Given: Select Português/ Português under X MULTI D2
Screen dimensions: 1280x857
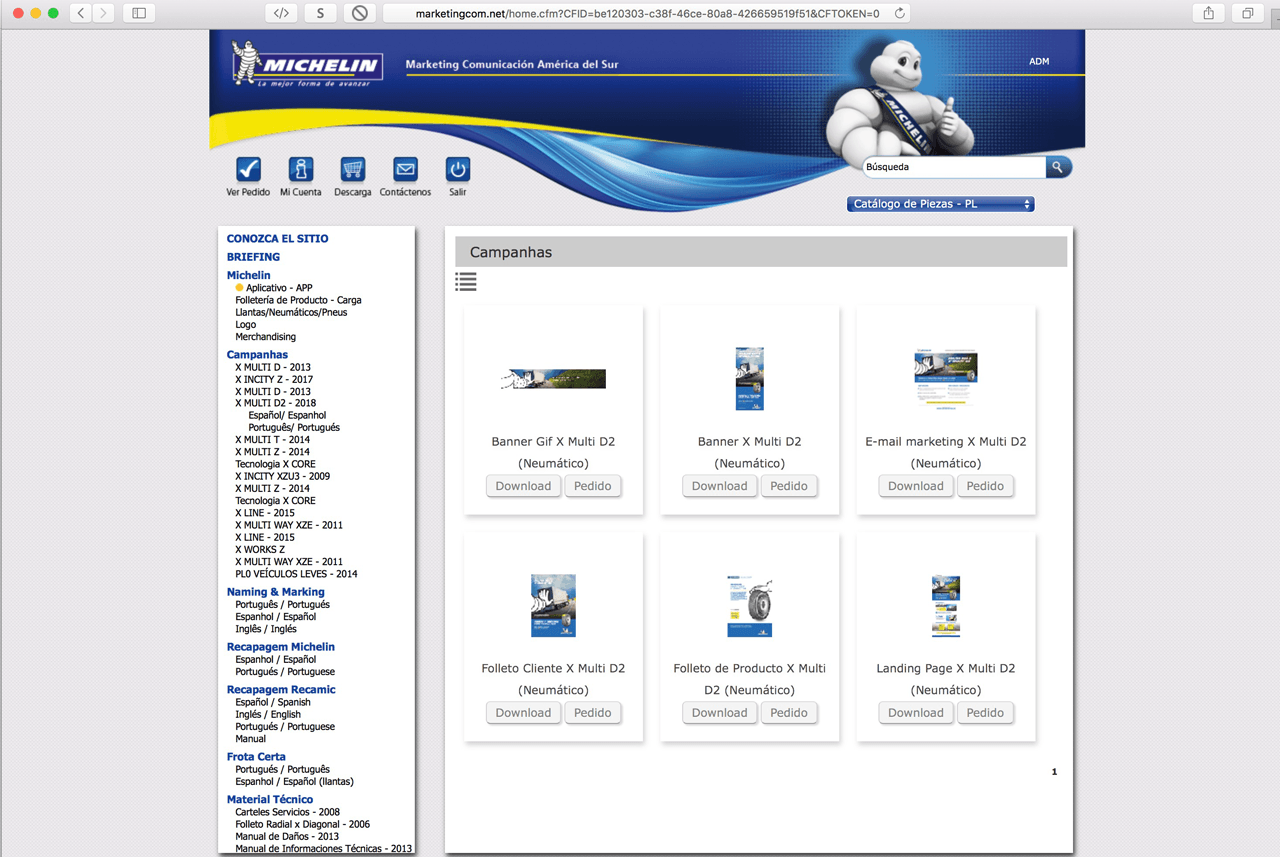Looking at the screenshot, I should [x=294, y=428].
